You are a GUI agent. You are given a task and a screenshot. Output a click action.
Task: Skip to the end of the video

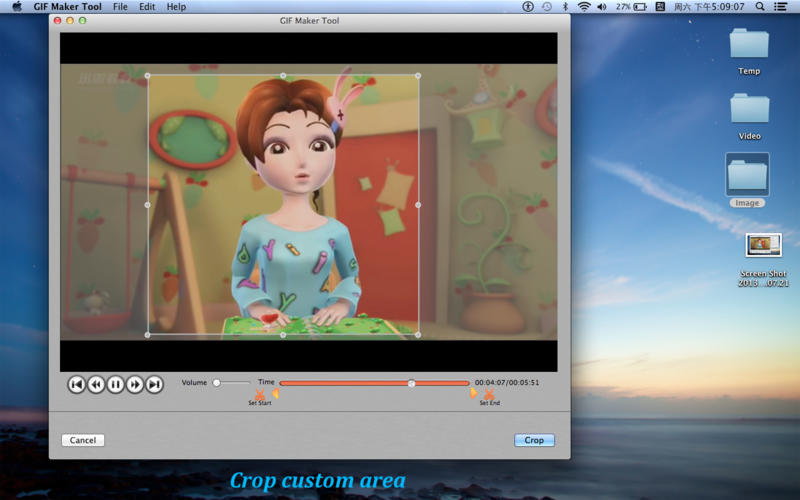coord(154,384)
